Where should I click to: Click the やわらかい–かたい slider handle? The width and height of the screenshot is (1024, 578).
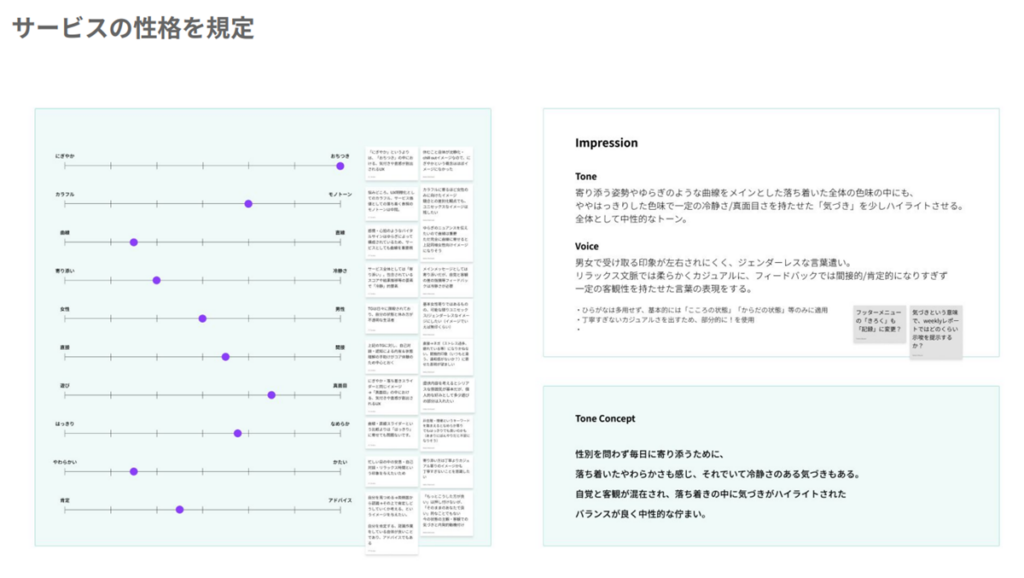pos(134,472)
